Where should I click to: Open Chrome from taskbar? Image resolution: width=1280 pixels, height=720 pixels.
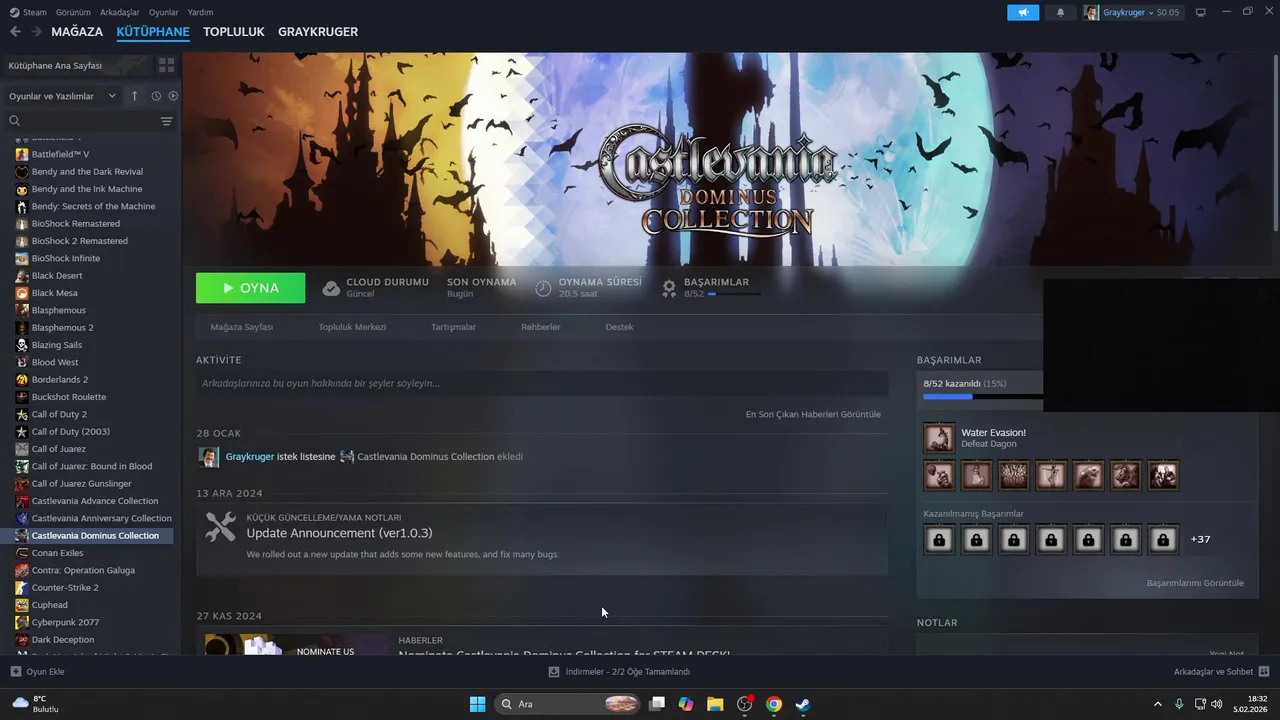[x=773, y=704]
